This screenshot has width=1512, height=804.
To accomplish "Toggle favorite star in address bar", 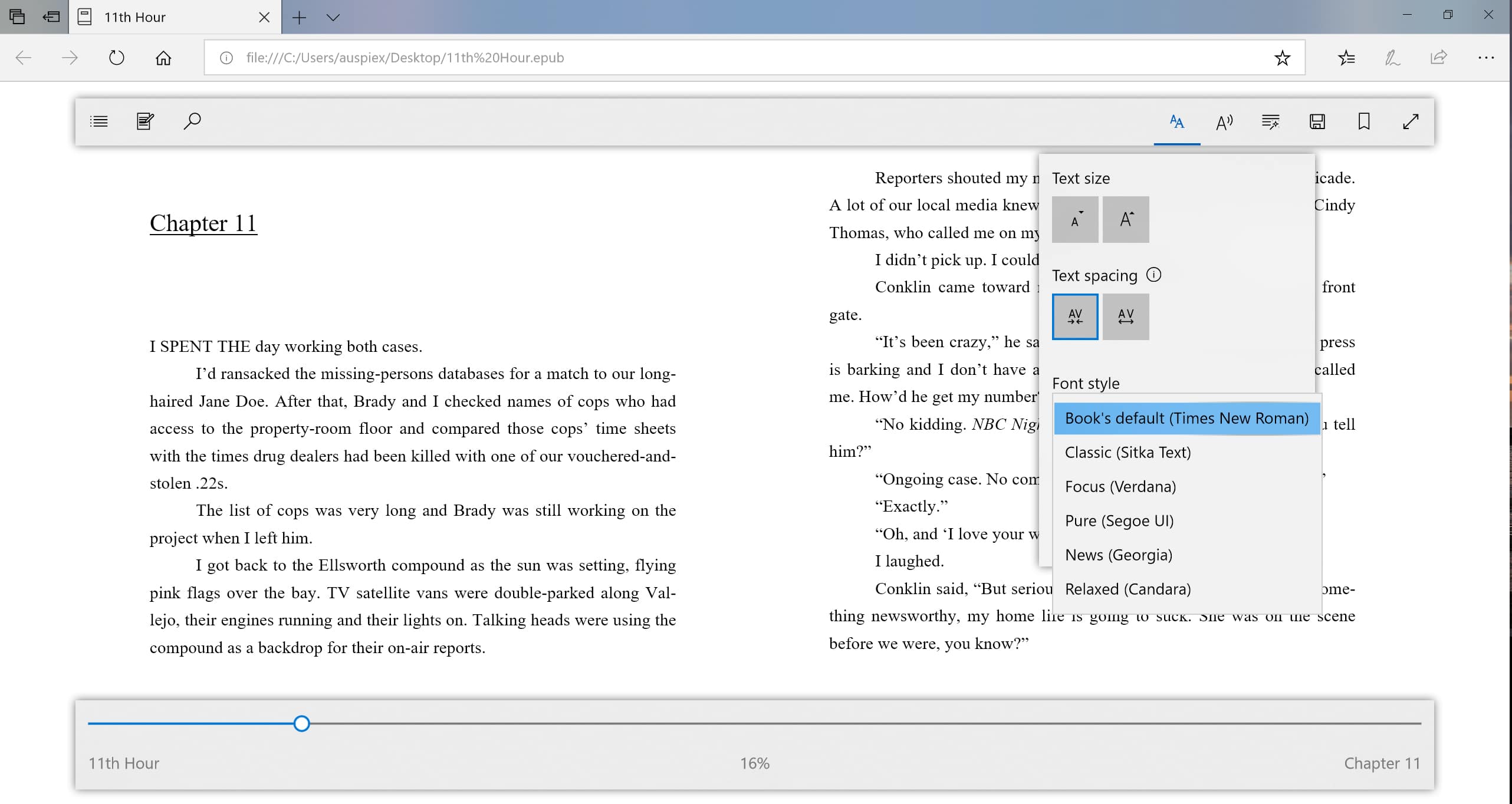I will click(1282, 58).
